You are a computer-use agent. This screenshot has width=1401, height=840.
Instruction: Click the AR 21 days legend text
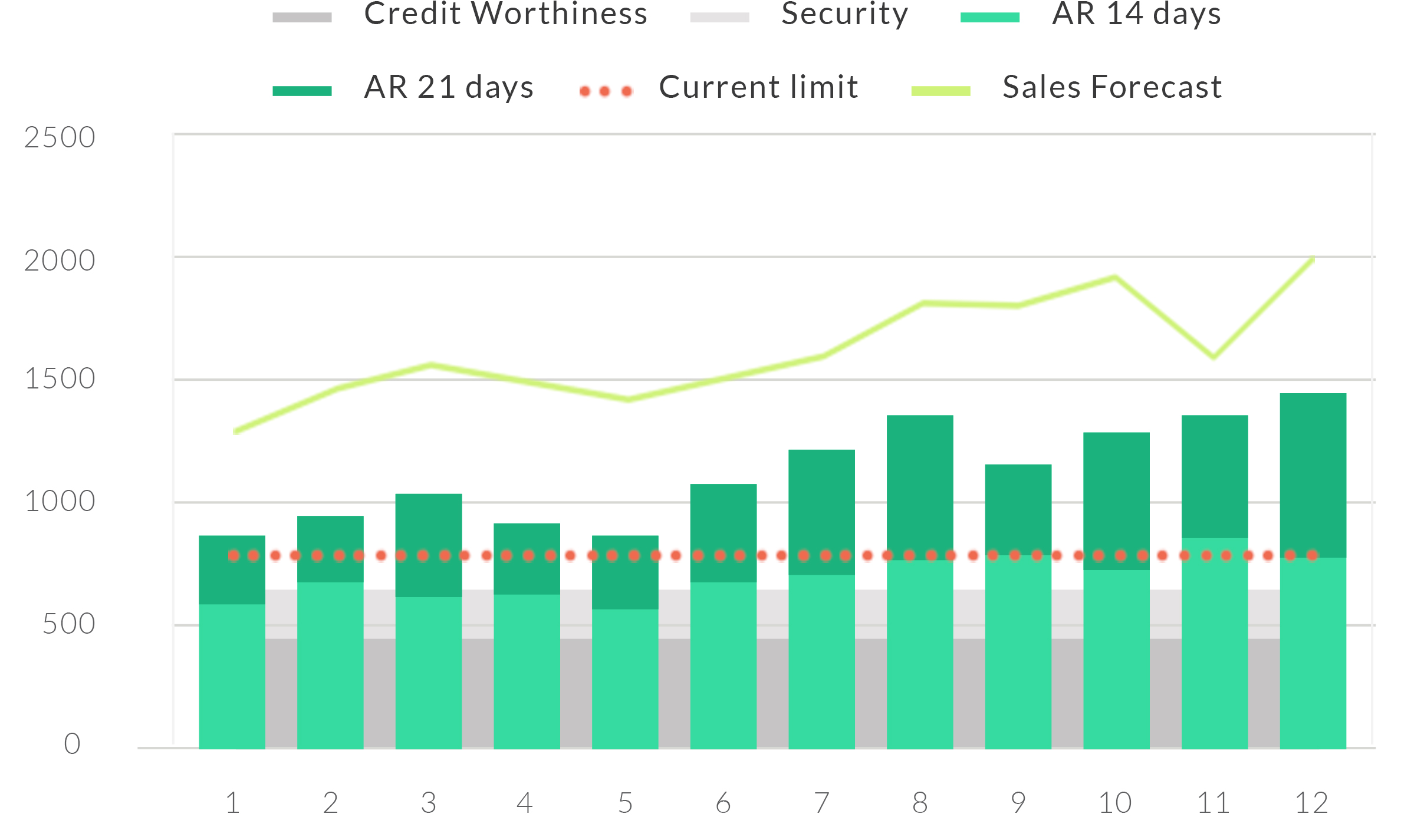point(449,87)
